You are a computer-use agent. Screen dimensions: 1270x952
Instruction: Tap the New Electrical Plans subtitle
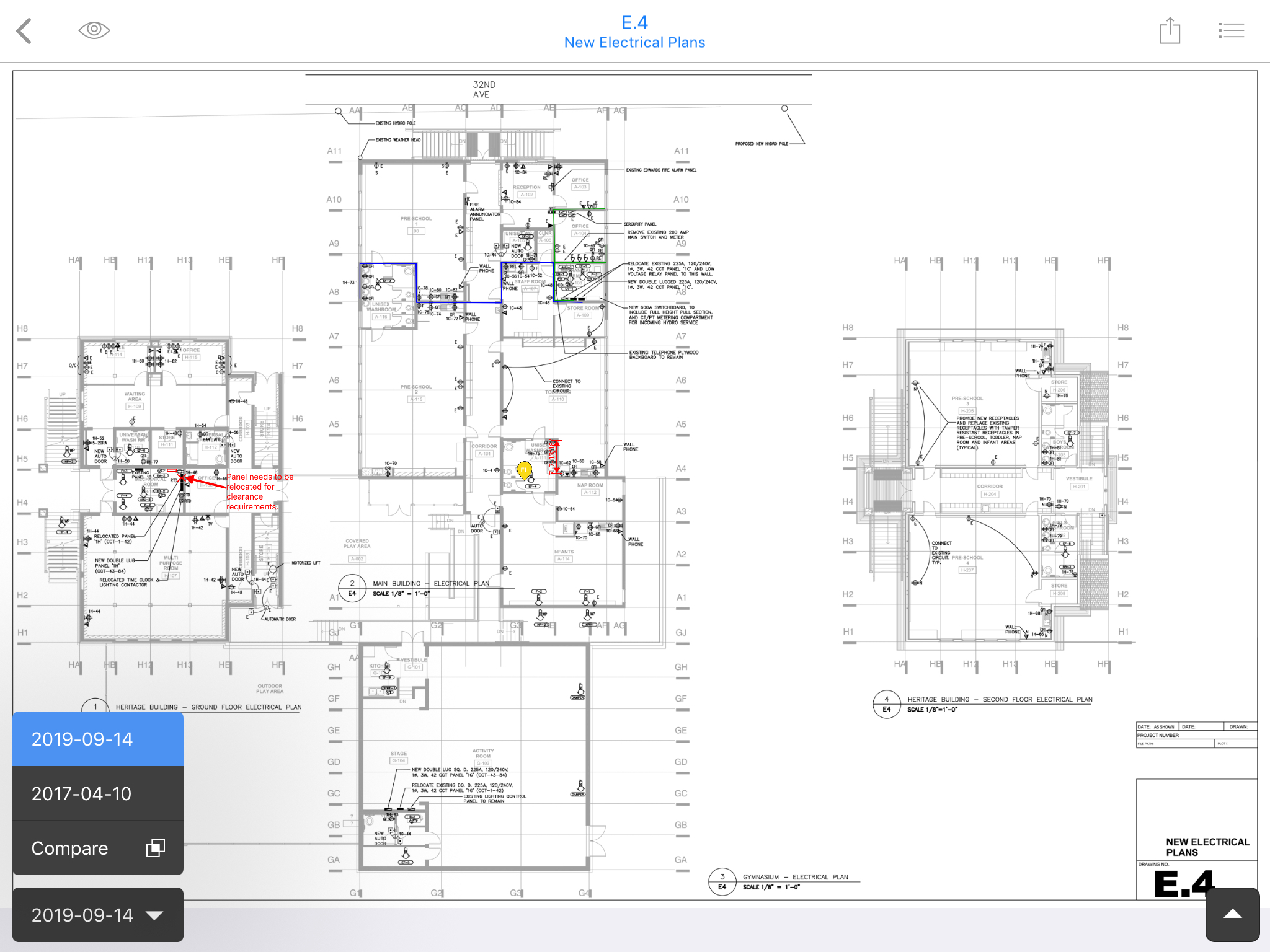click(x=634, y=42)
